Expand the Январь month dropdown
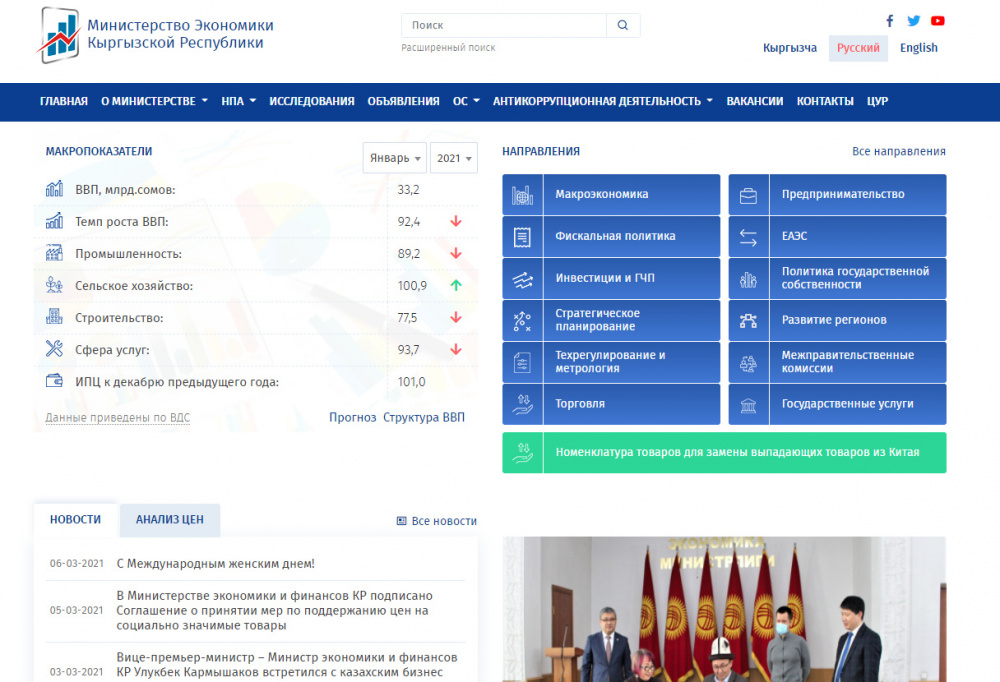The image size is (1000, 682). coord(395,158)
